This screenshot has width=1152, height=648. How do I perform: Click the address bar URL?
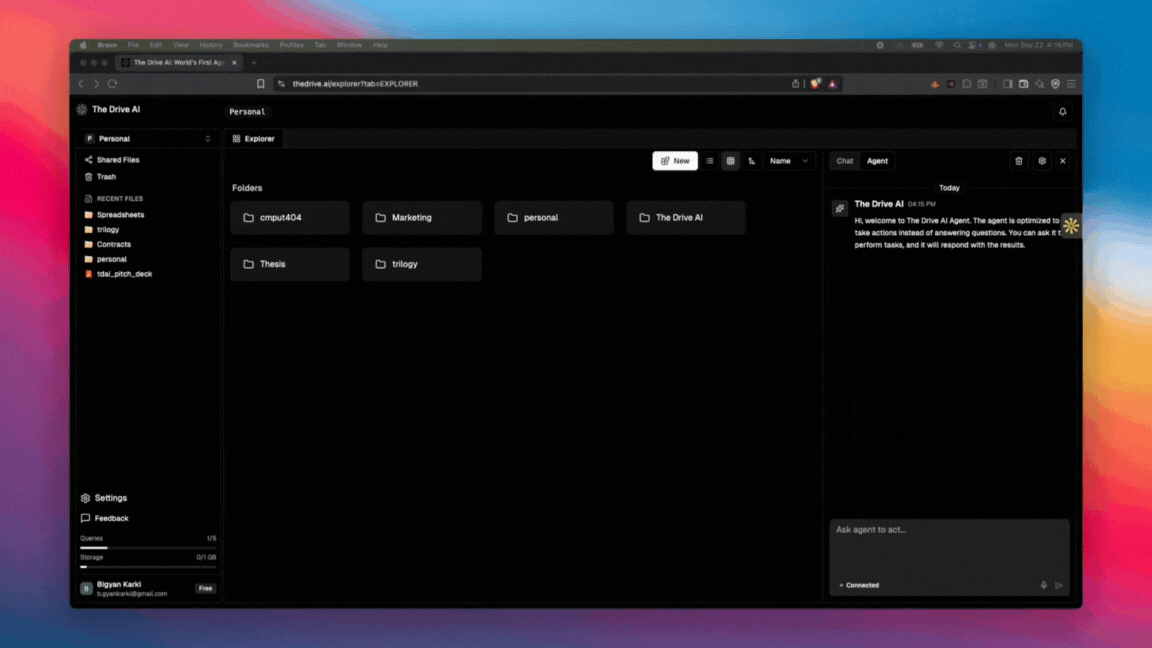point(355,84)
